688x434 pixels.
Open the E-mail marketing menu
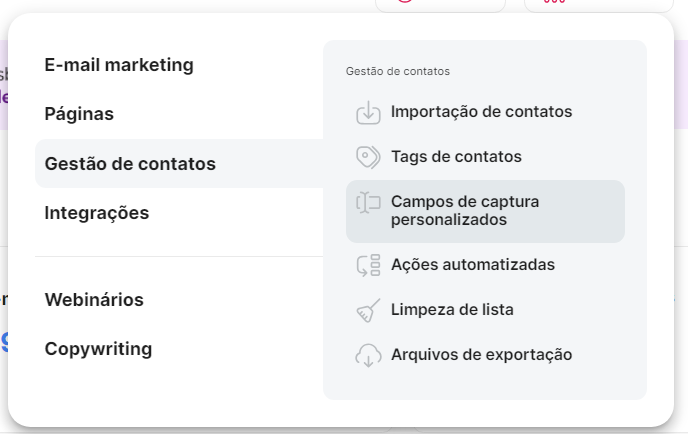(119, 65)
